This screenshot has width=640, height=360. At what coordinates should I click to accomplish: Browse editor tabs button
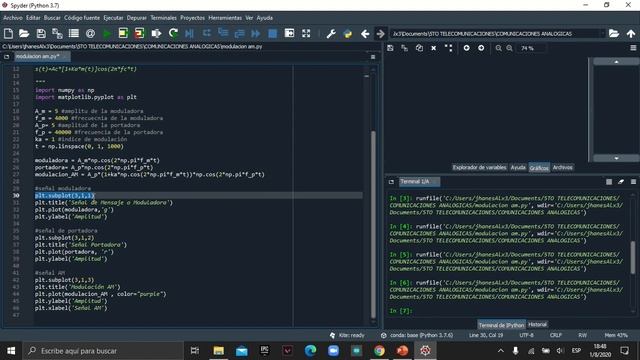[x=7, y=57]
